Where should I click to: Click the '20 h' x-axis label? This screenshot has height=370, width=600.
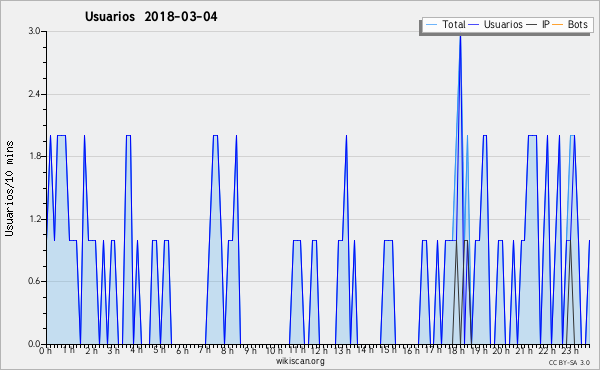point(501,351)
